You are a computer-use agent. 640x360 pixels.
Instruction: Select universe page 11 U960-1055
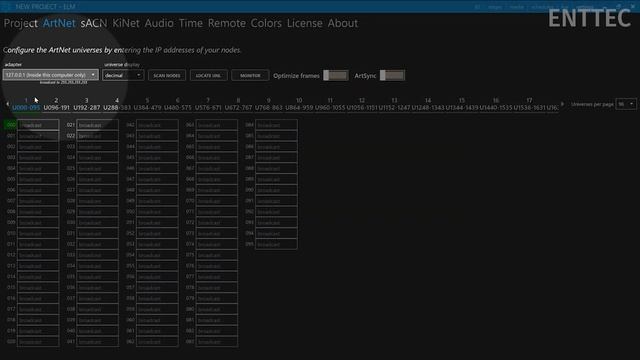330,104
